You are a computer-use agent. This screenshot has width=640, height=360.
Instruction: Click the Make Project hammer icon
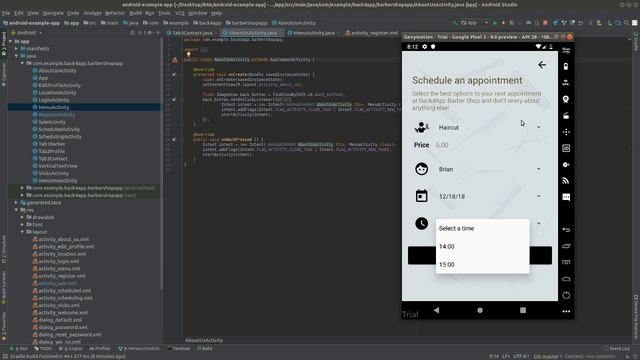click(x=455, y=23)
